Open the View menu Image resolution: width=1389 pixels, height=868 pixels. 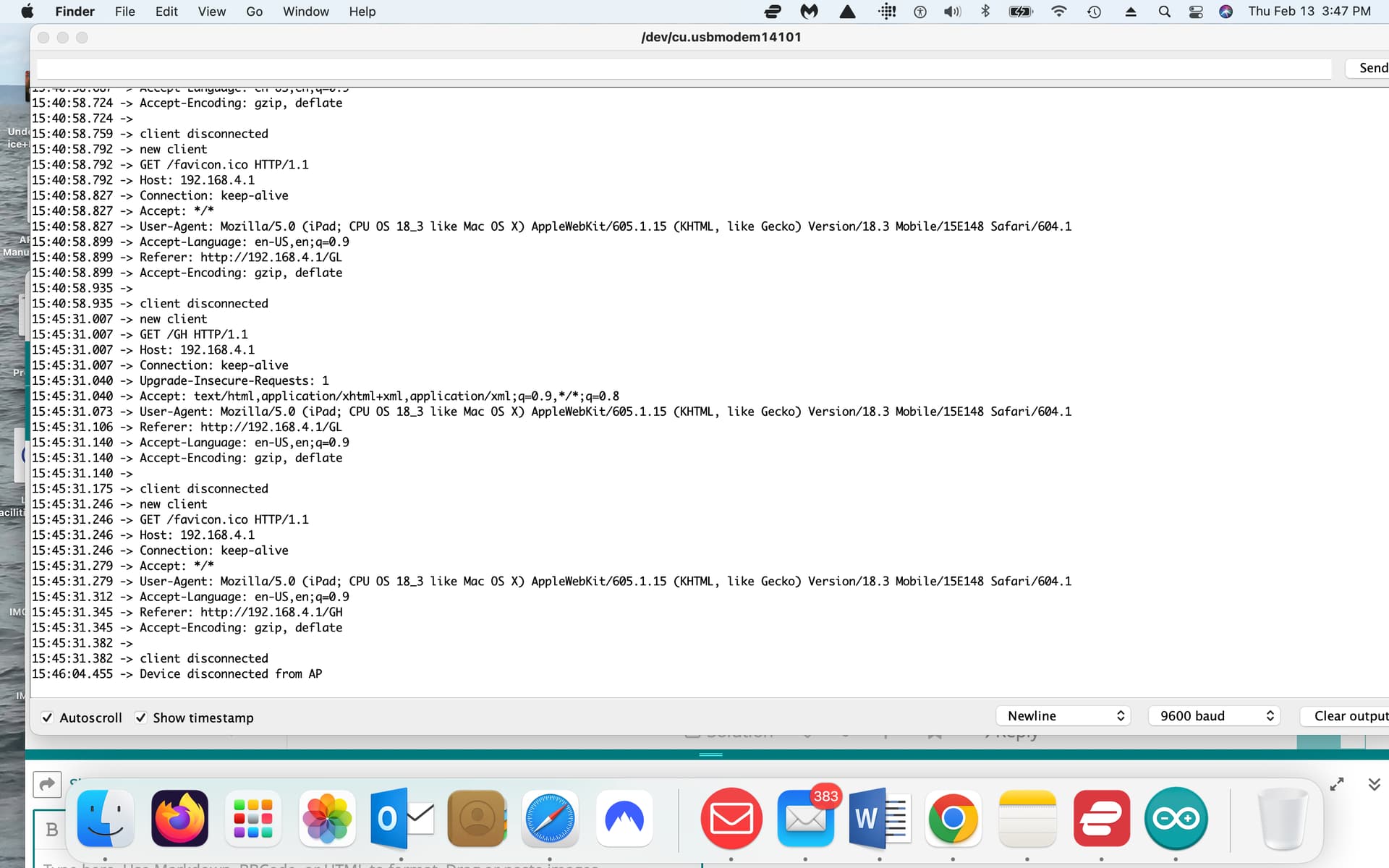(211, 12)
